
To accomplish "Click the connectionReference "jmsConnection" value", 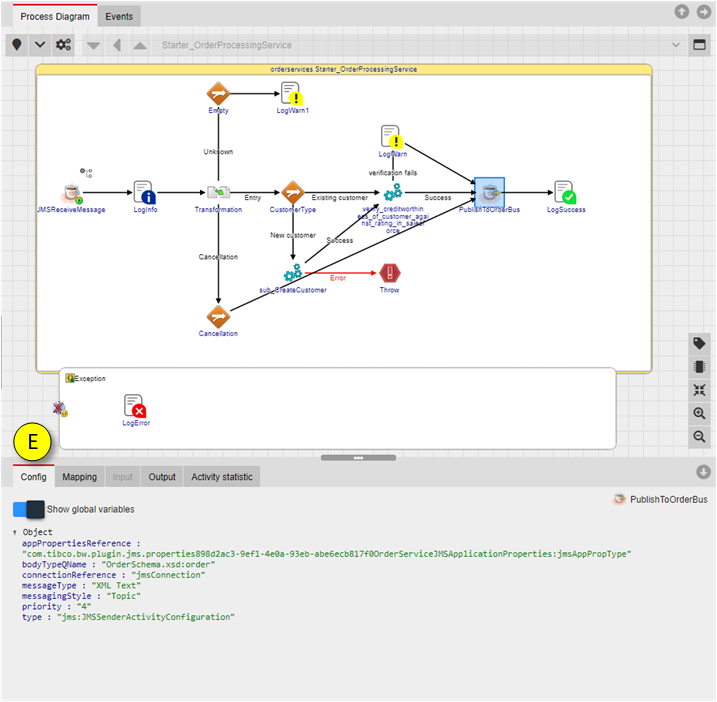I will click(168, 575).
